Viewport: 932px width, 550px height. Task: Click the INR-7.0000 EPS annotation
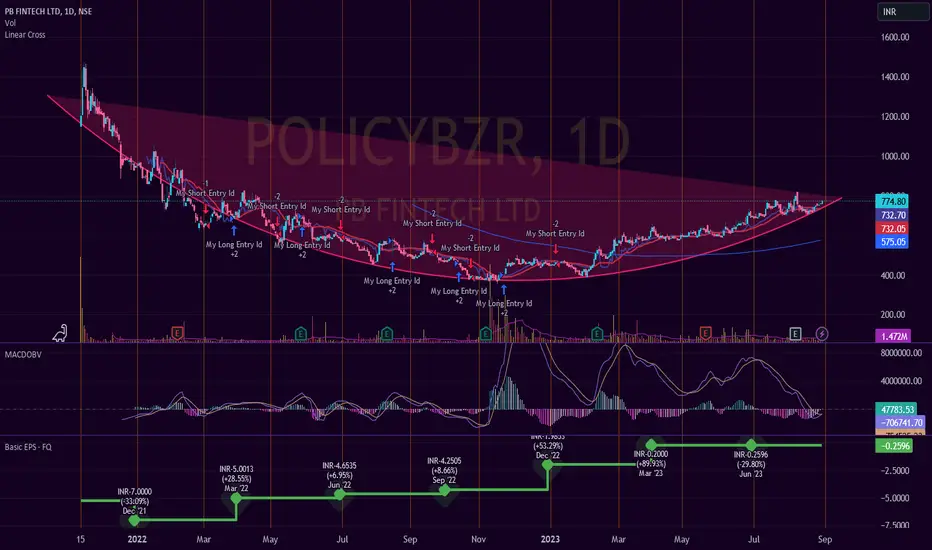pos(134,492)
